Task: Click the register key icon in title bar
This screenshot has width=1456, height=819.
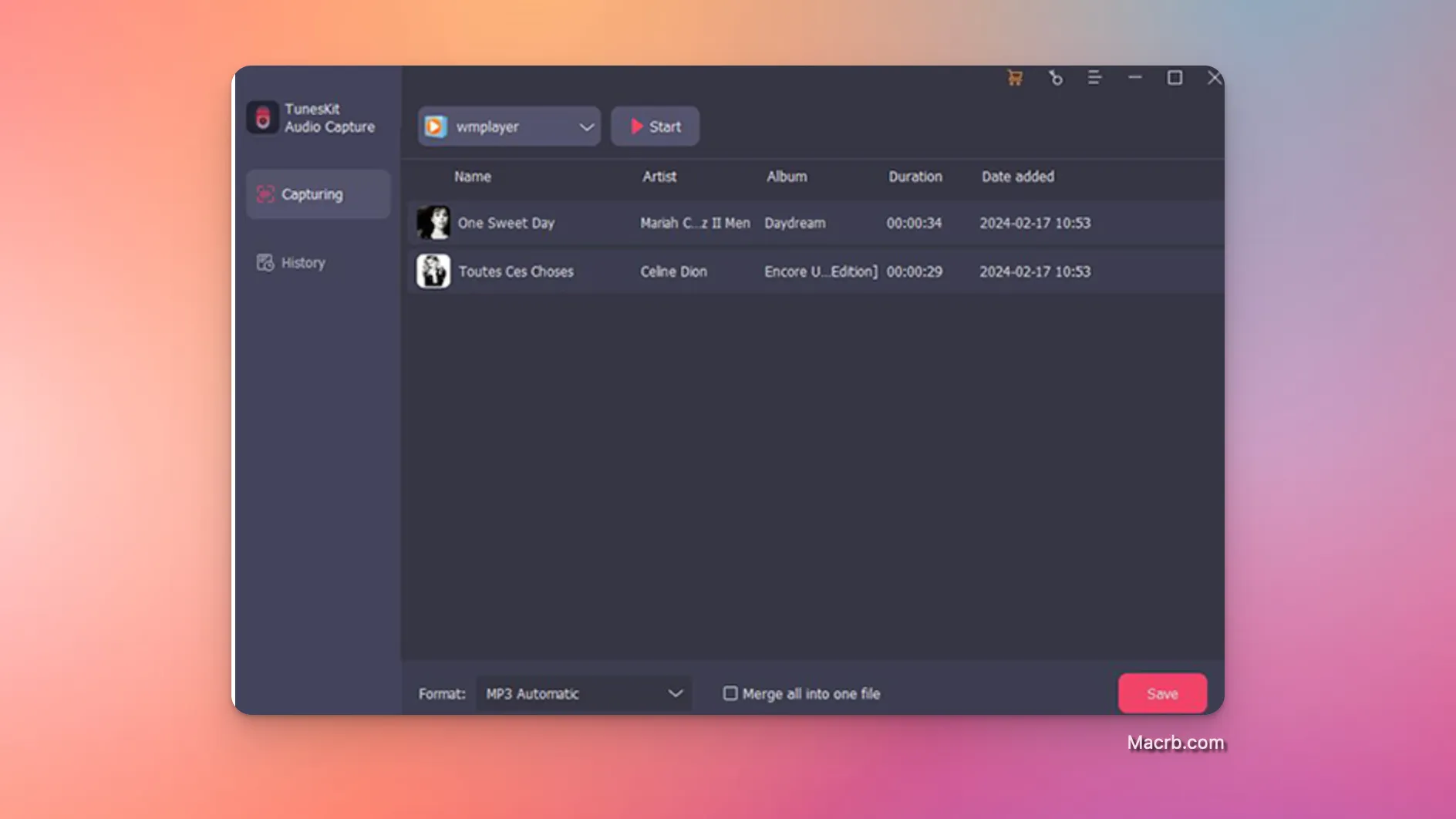Action: tap(1056, 78)
